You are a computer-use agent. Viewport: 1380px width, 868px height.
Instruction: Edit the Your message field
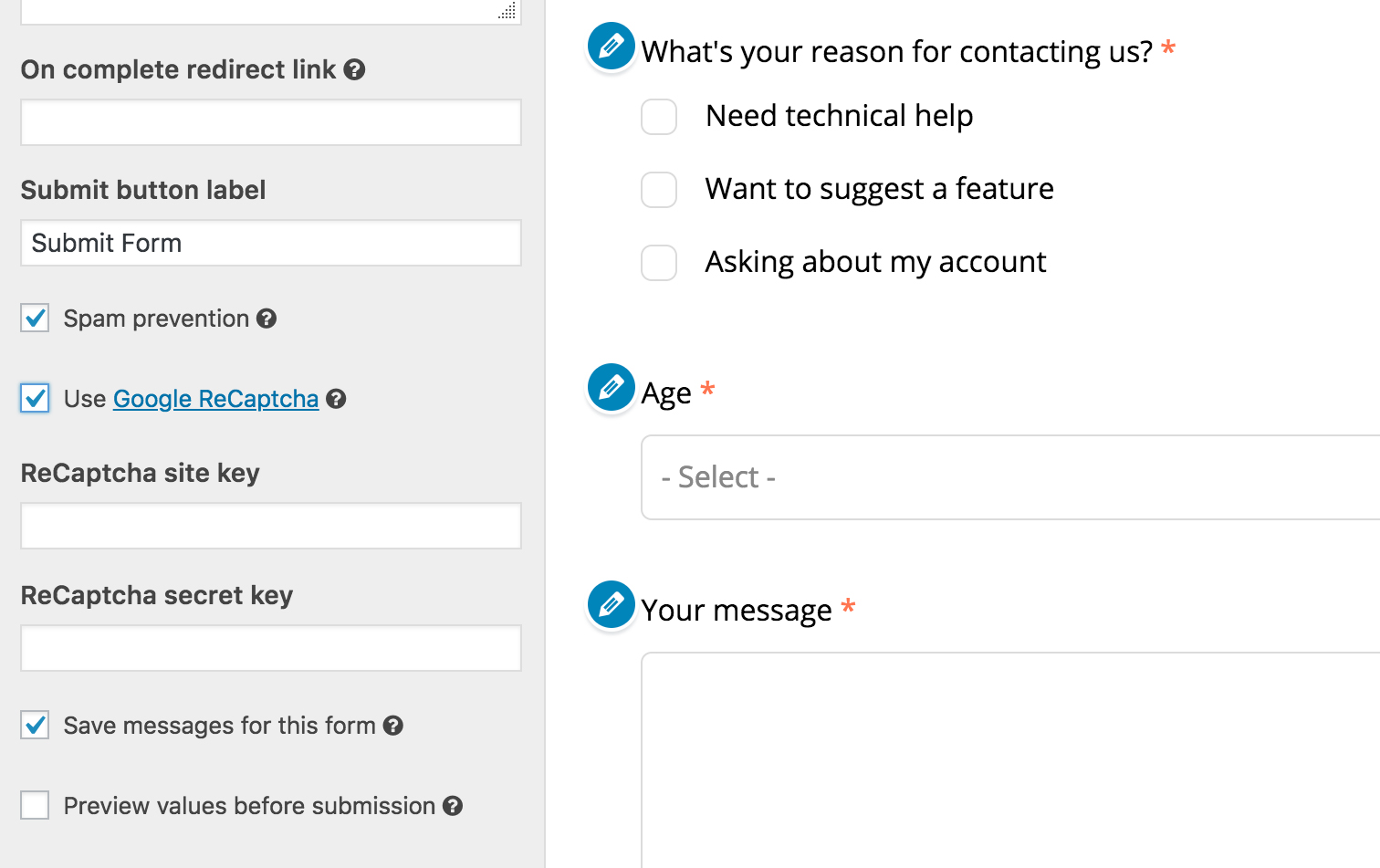pos(611,604)
